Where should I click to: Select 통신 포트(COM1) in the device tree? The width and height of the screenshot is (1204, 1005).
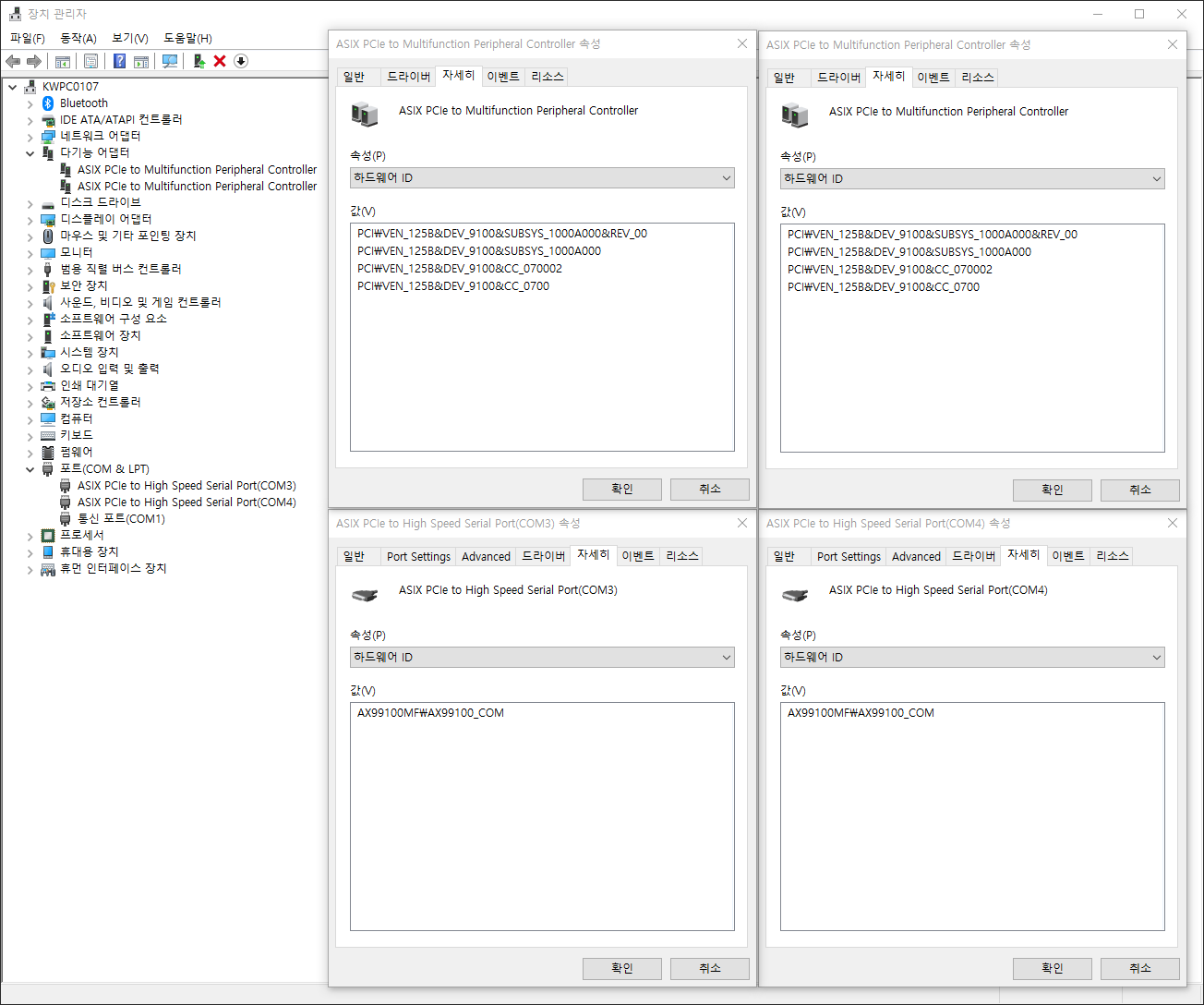121,519
